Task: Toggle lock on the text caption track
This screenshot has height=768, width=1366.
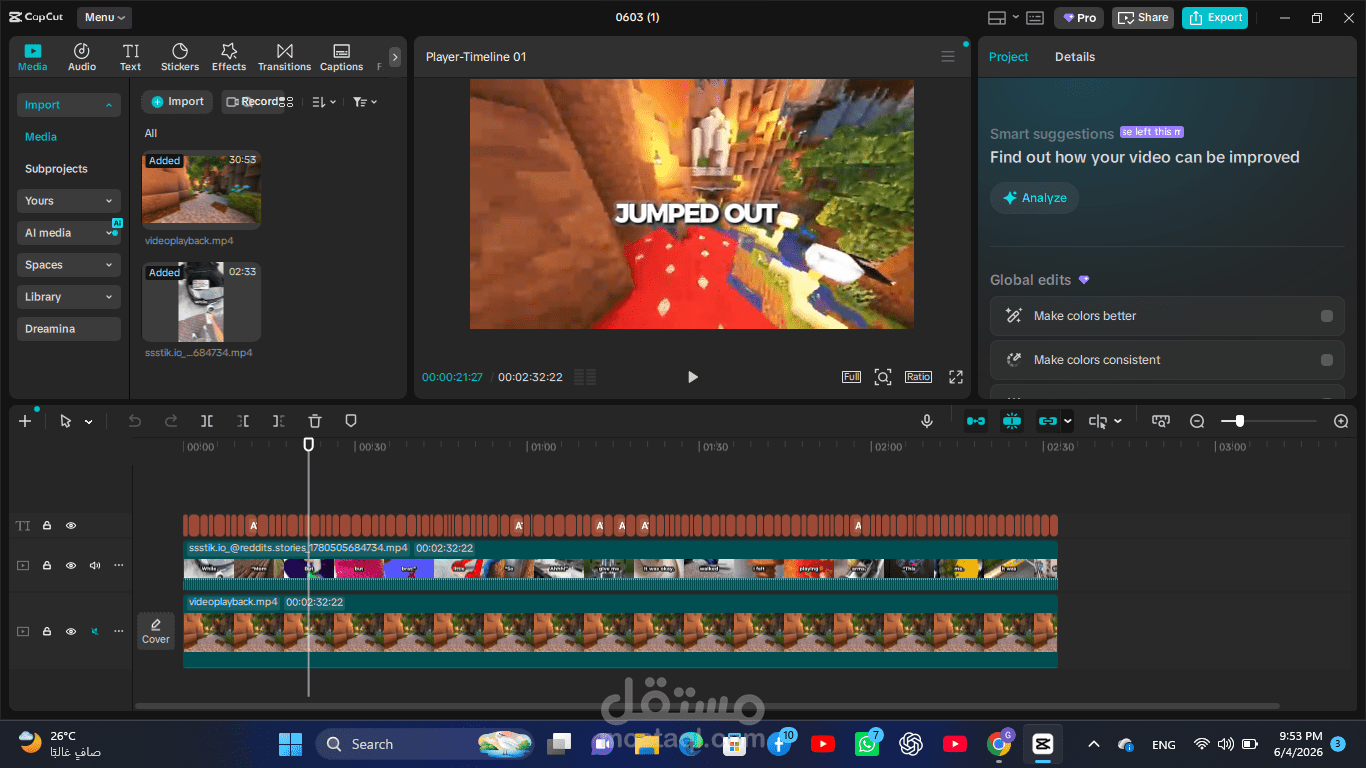Action: [47, 525]
